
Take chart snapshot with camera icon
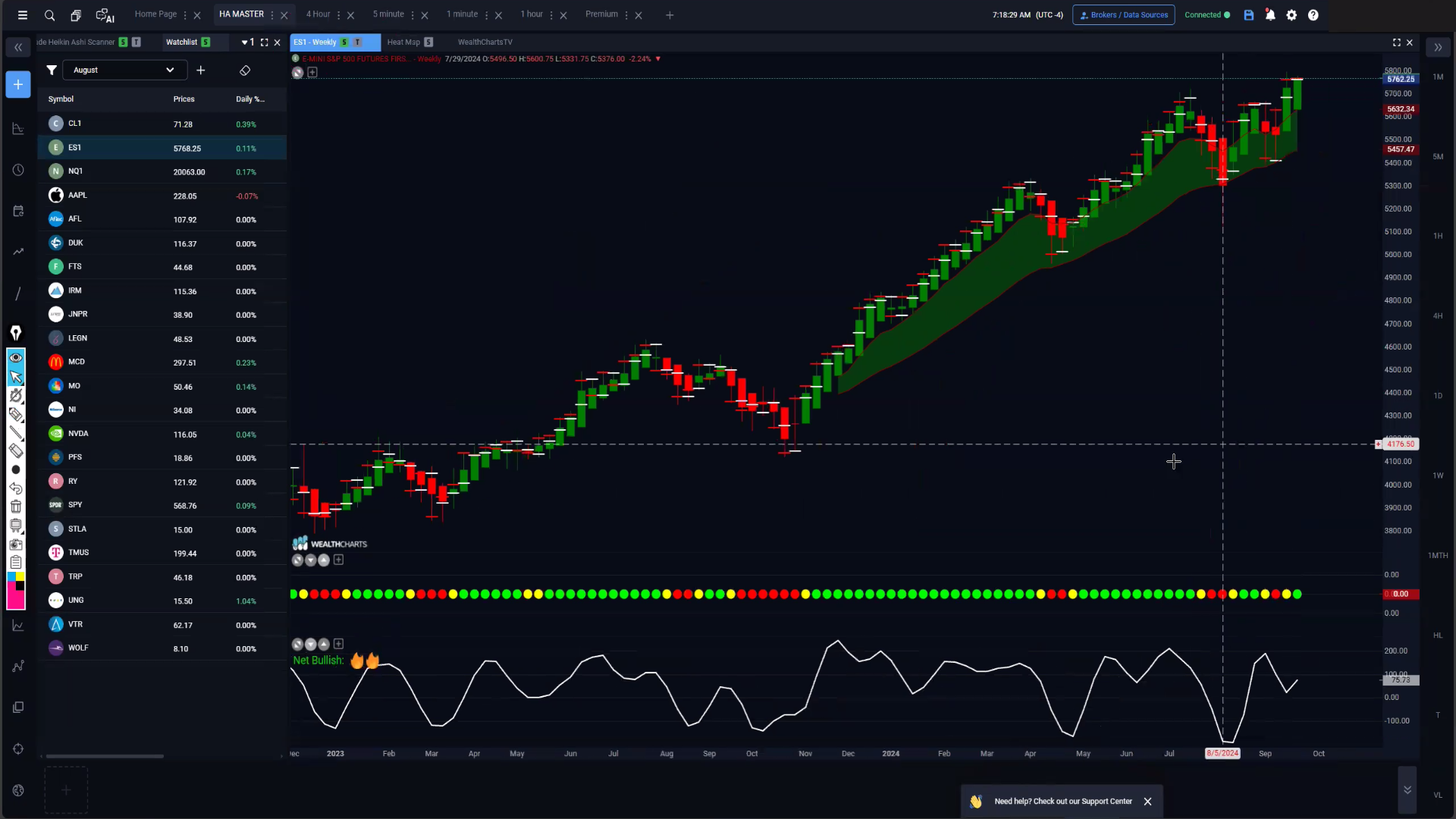tap(16, 544)
